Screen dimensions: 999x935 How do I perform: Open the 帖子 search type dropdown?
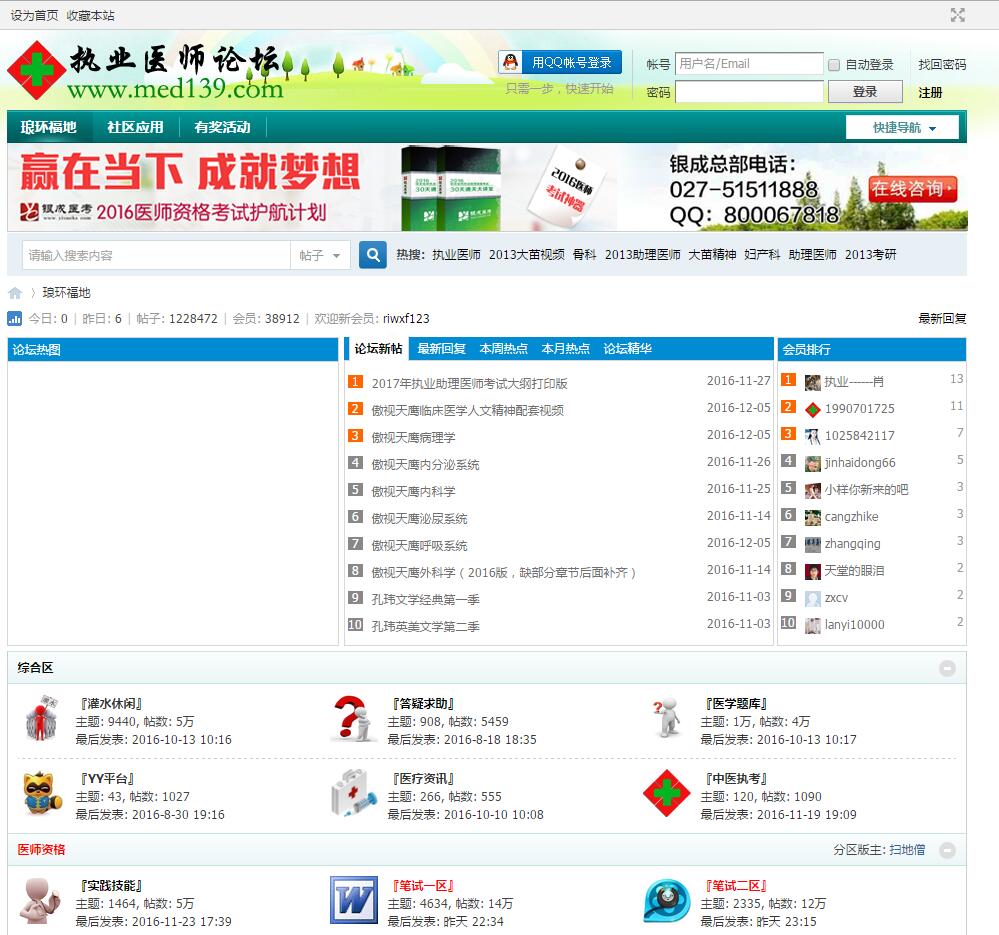(320, 255)
